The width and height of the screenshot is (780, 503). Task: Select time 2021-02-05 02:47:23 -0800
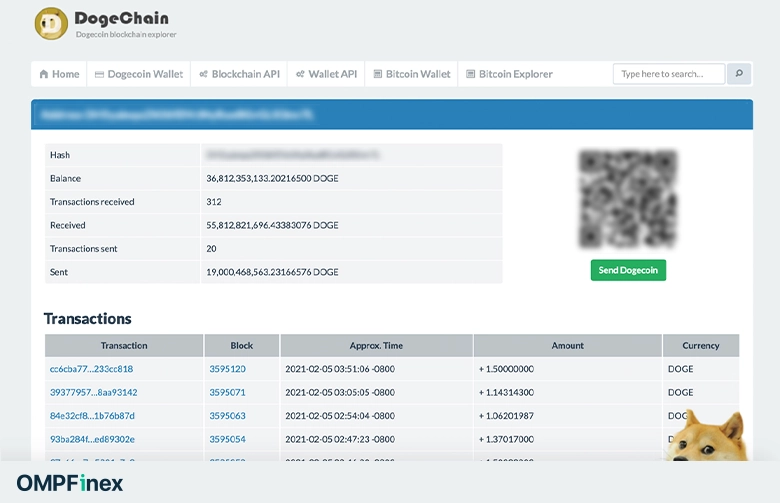click(340, 439)
